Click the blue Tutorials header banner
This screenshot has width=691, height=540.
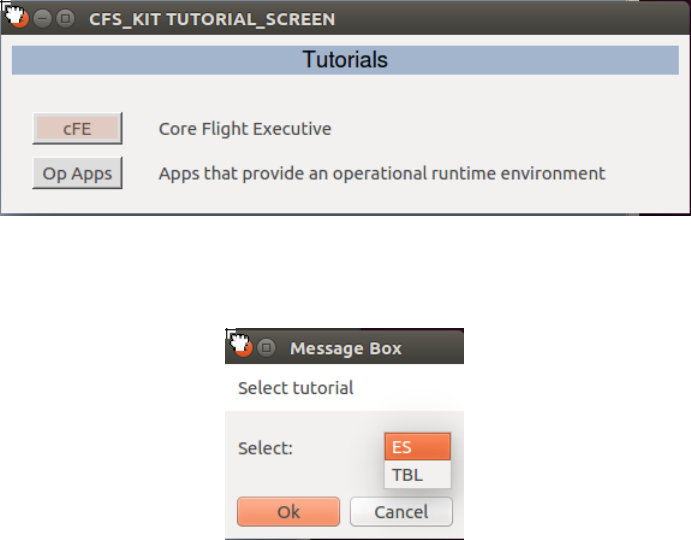click(345, 60)
